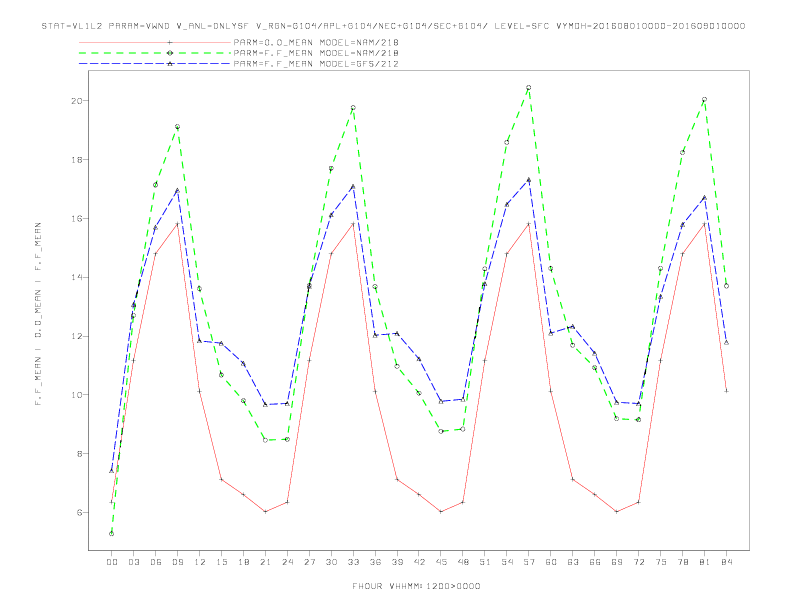Click y-axis tick value 20
The width and height of the screenshot is (792, 612).
(x=76, y=100)
